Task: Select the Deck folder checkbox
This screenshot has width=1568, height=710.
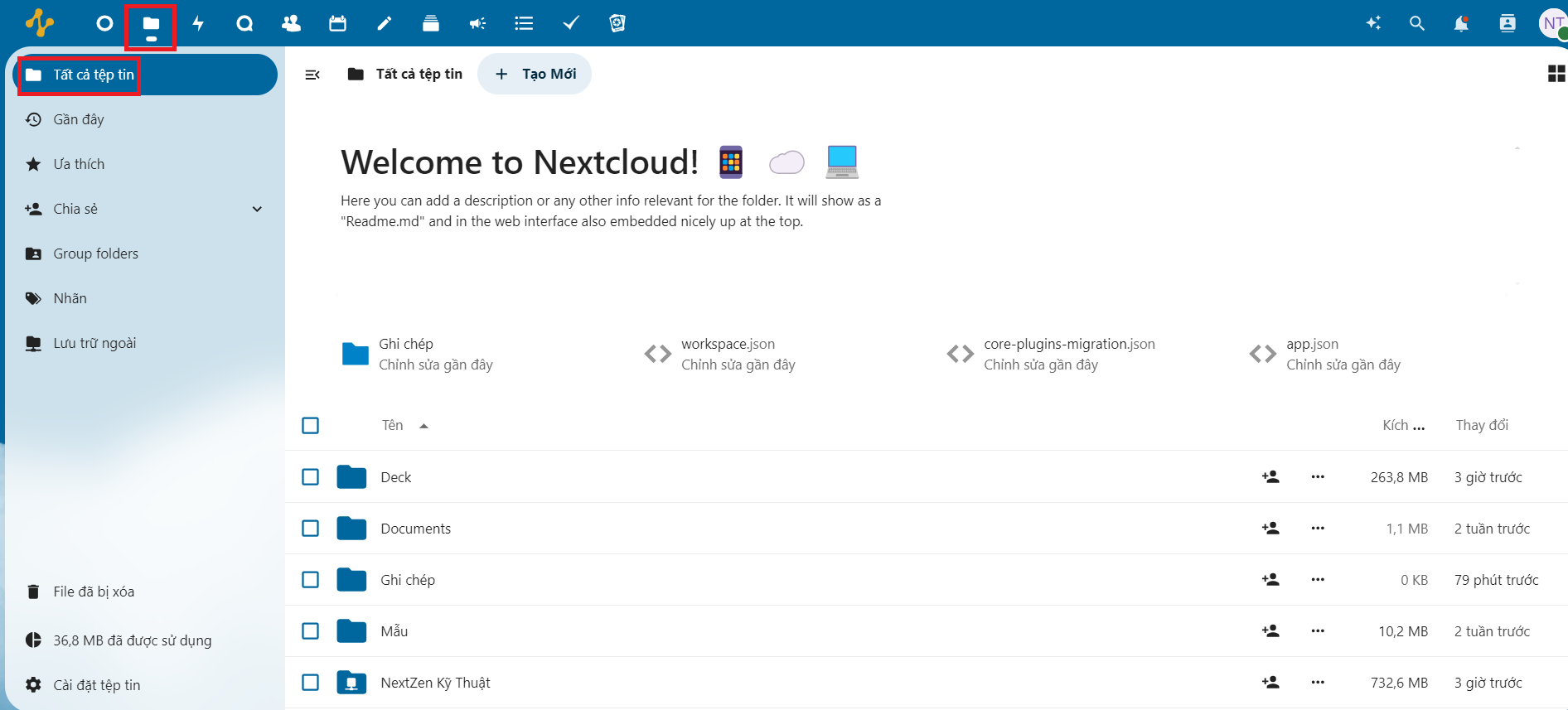Action: click(x=311, y=477)
